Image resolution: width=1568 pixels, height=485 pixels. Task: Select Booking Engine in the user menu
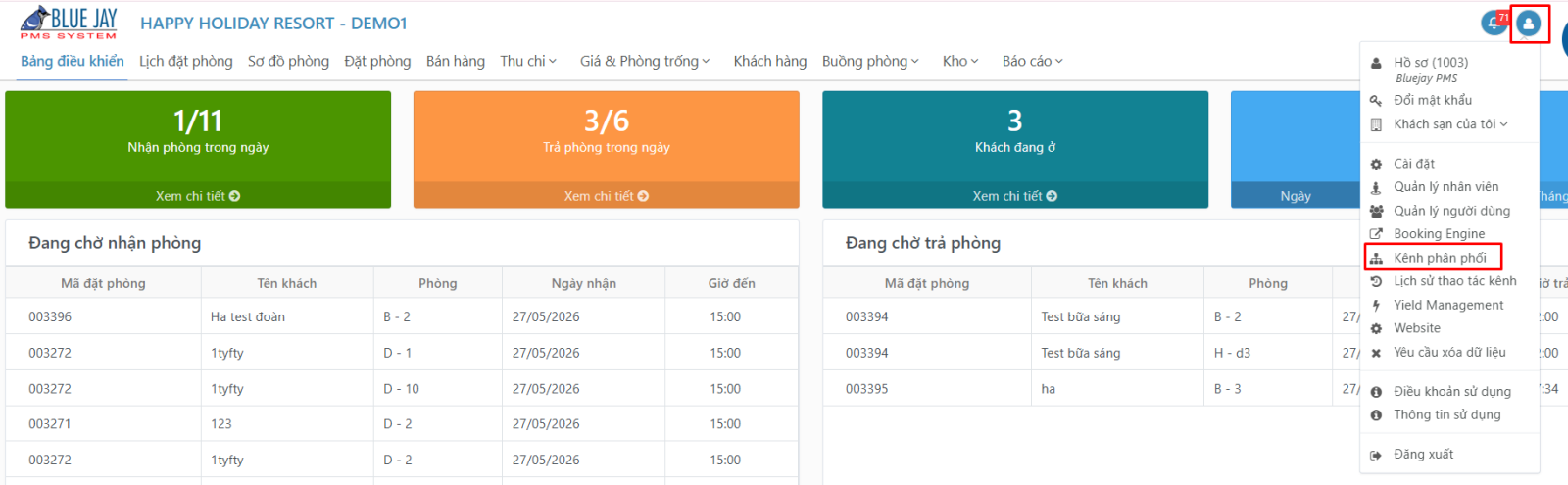click(x=1439, y=234)
